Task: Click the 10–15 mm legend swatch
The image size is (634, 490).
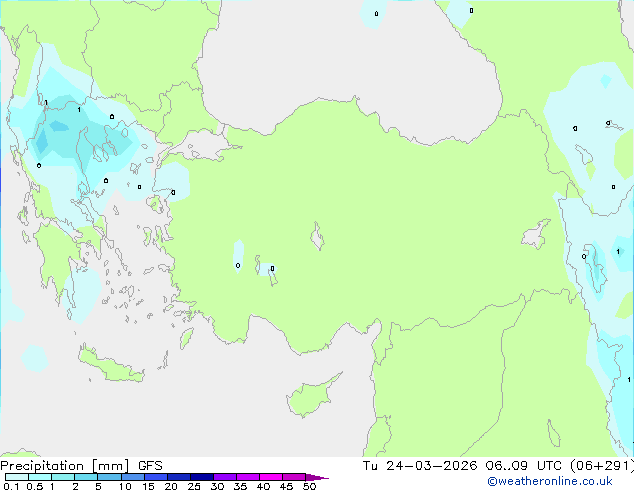Action: (132, 477)
